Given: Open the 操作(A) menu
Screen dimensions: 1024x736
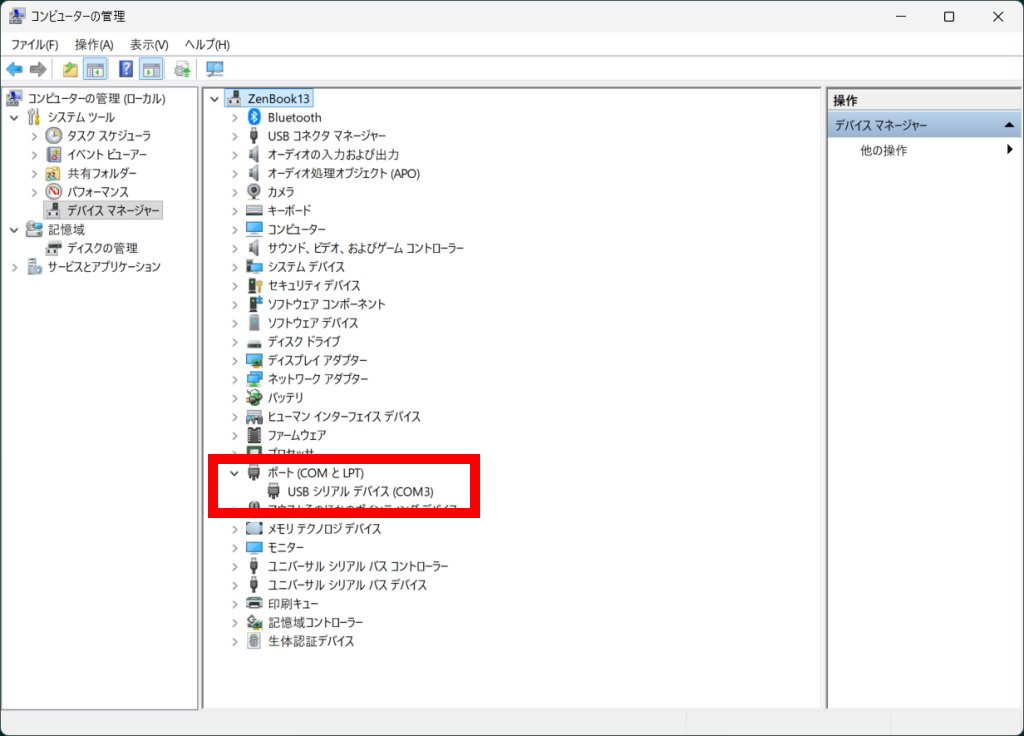Looking at the screenshot, I should click(x=94, y=45).
